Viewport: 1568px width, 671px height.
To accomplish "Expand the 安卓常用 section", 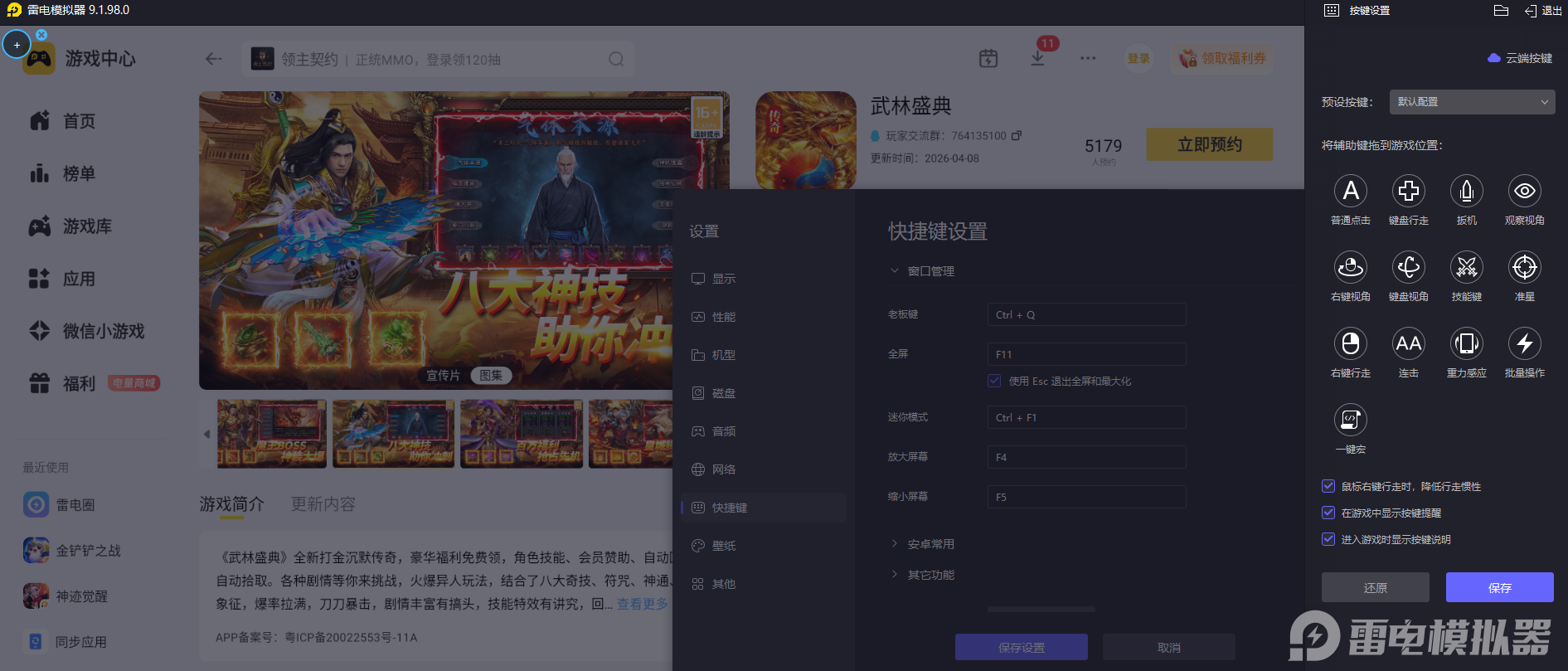I will [922, 544].
